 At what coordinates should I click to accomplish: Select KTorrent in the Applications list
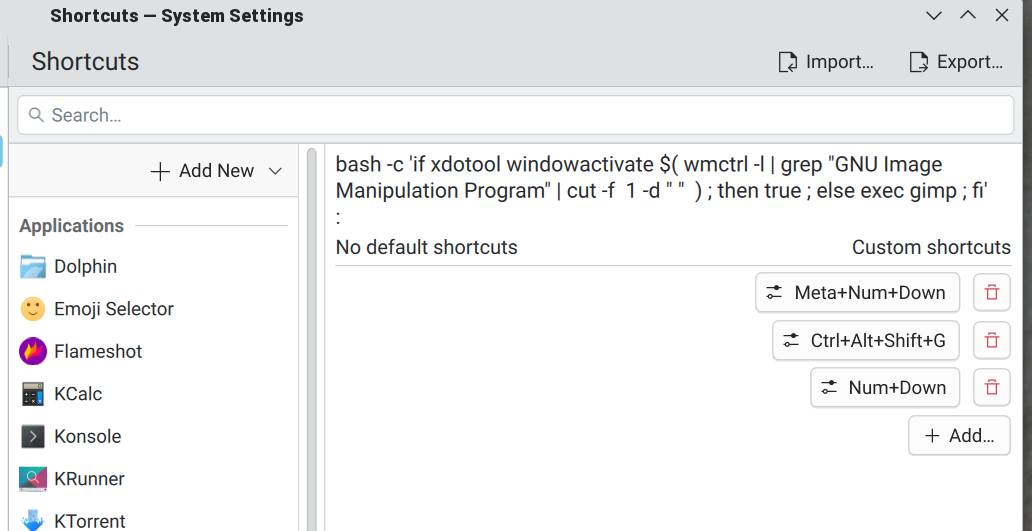point(90,520)
